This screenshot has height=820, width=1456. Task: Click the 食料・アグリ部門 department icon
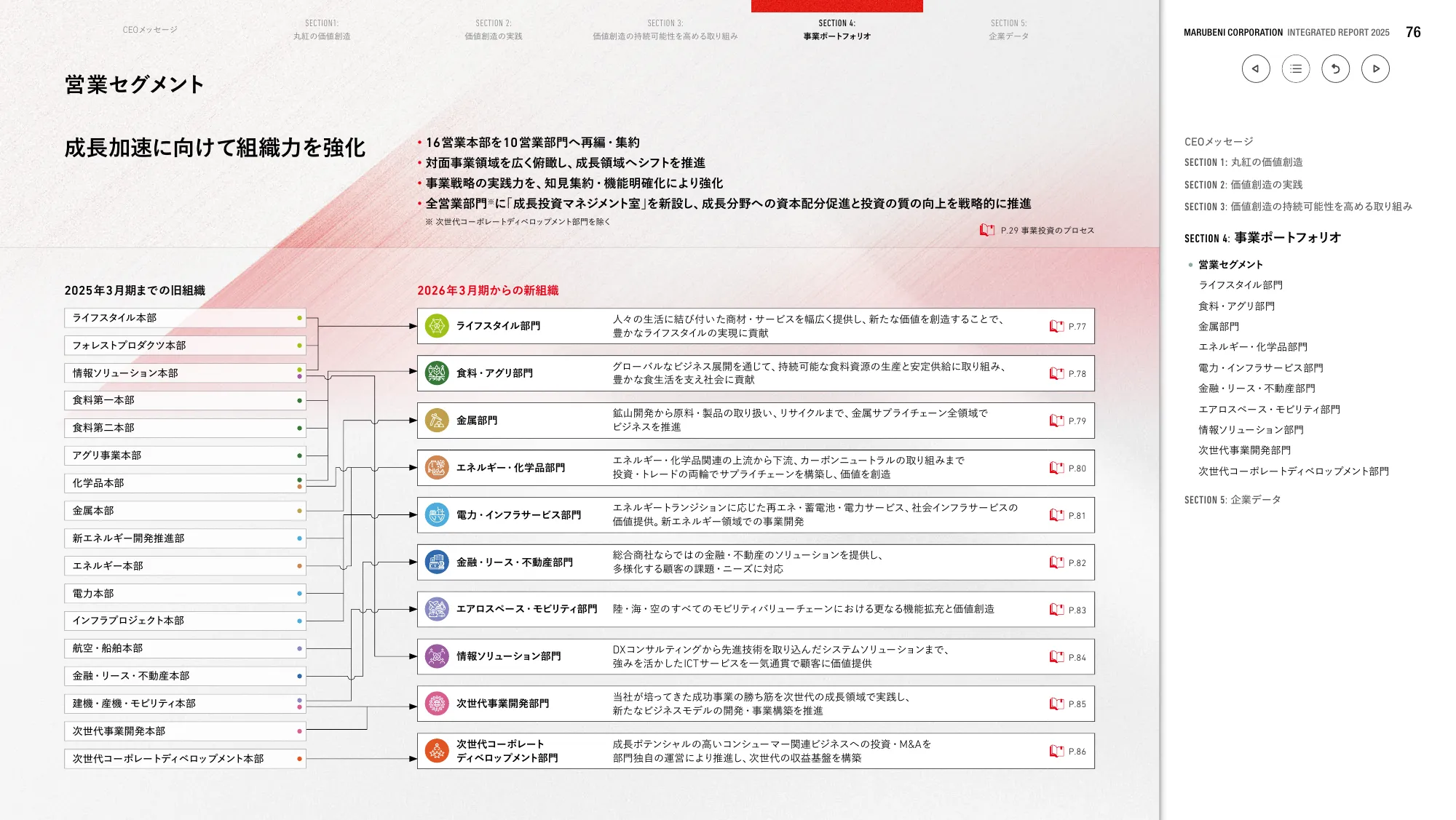436,373
